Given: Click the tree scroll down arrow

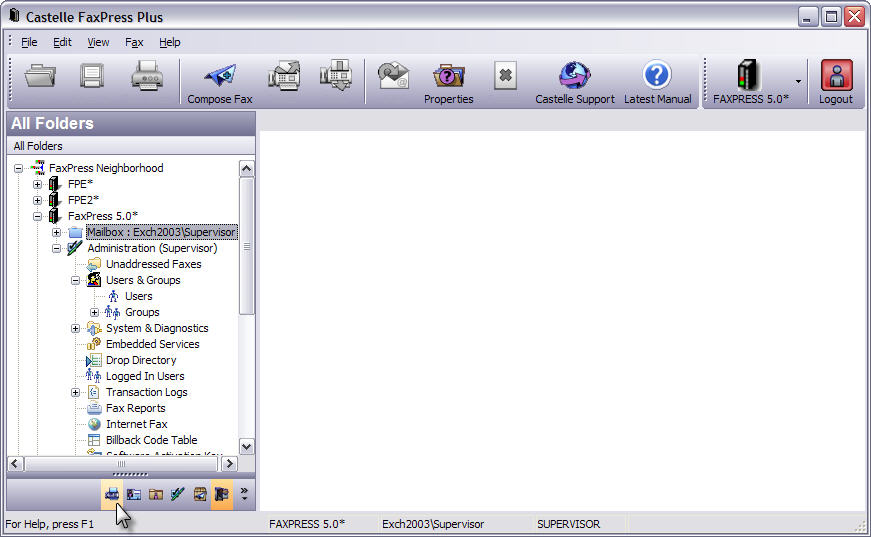Looking at the screenshot, I should point(247,446).
